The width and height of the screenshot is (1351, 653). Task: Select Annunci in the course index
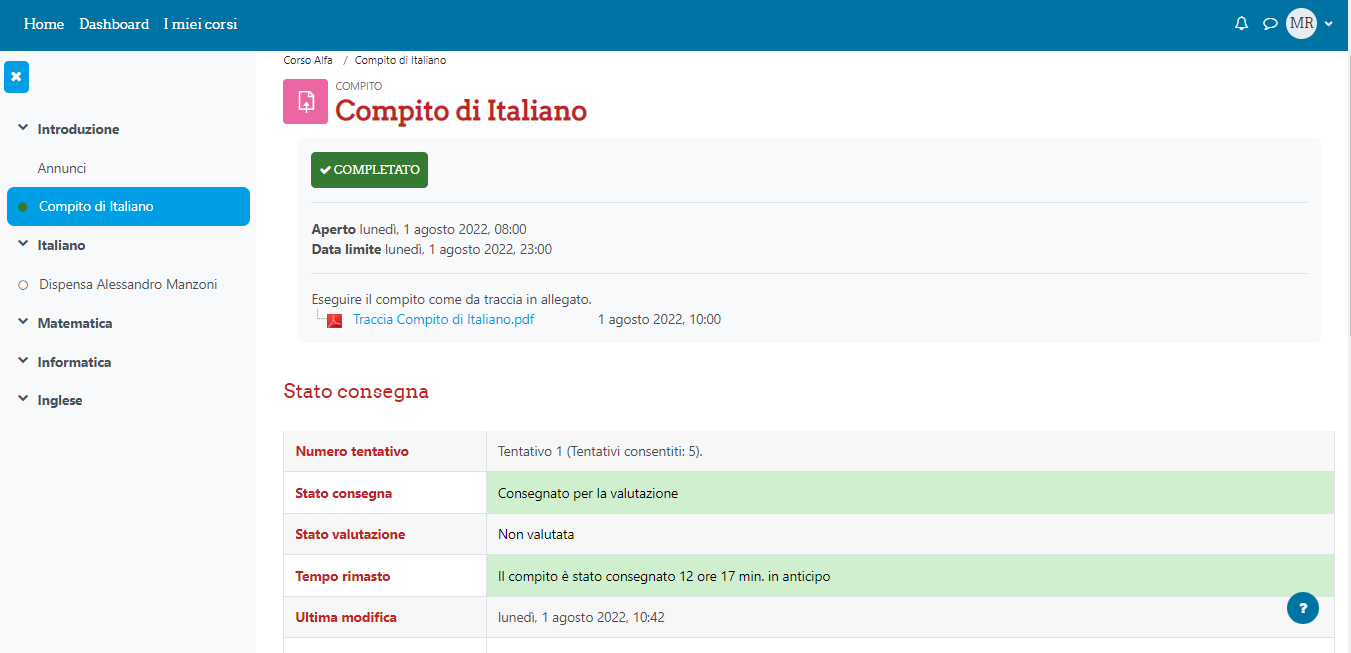pos(62,168)
